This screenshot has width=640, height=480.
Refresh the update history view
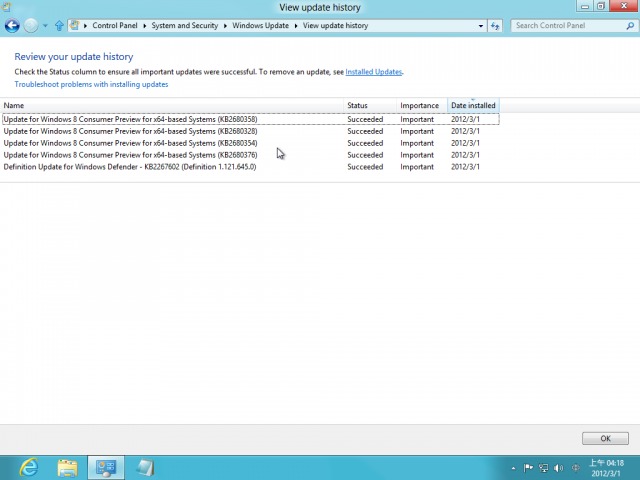[495, 26]
